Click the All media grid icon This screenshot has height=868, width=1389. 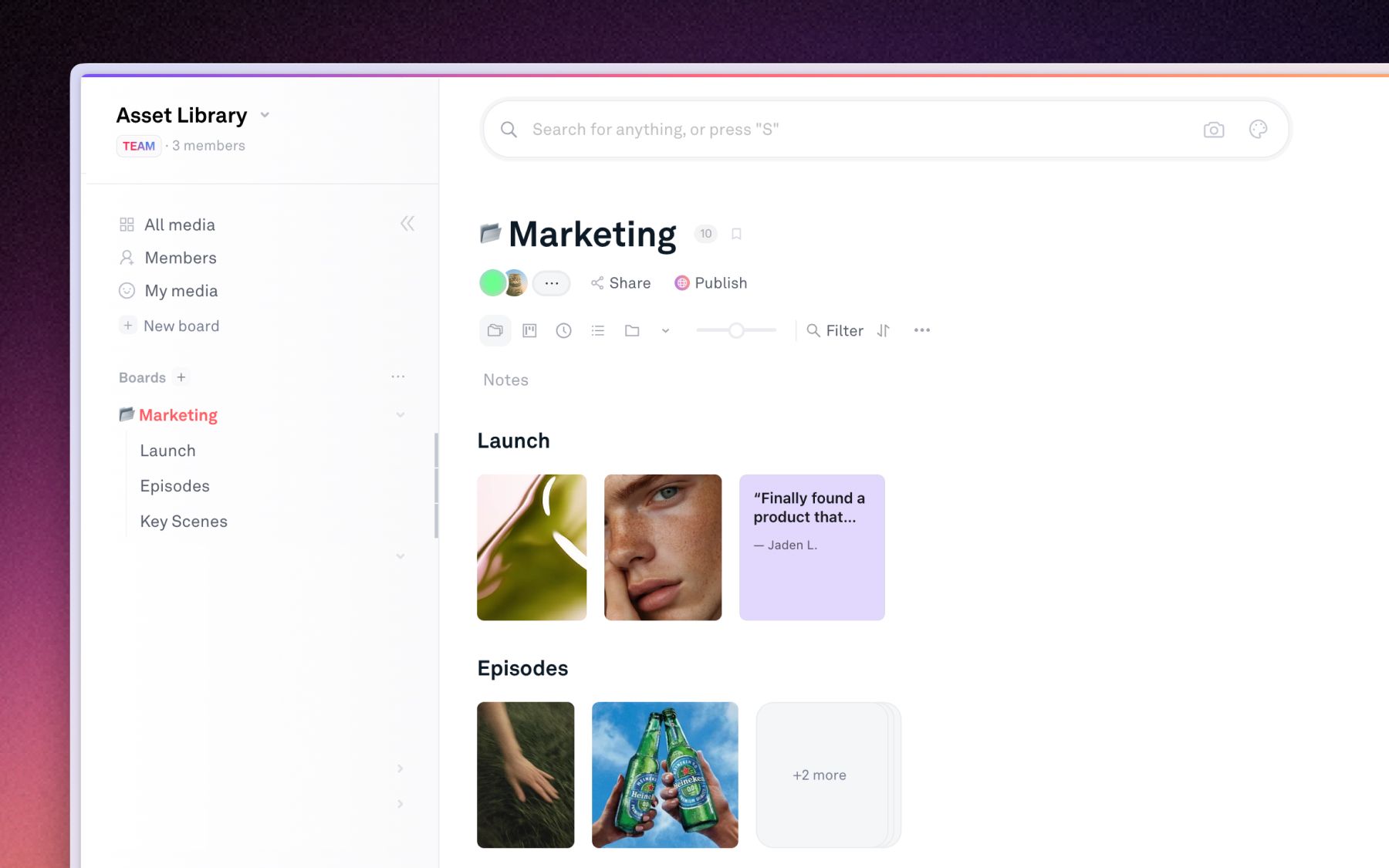tap(127, 225)
